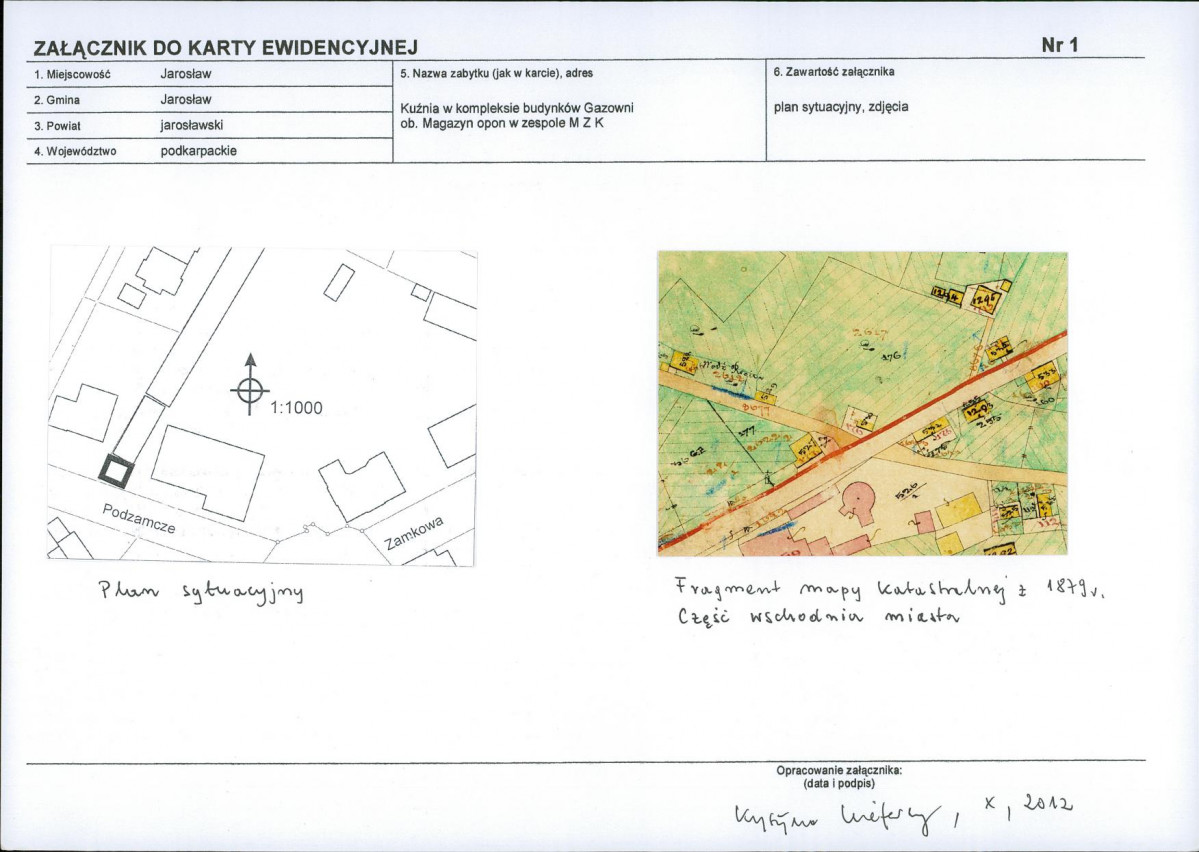The width and height of the screenshot is (1199, 852).
Task: Click the attachment content plan sytuacyjny, zdjęcia
Action: pyautogui.click(x=841, y=107)
